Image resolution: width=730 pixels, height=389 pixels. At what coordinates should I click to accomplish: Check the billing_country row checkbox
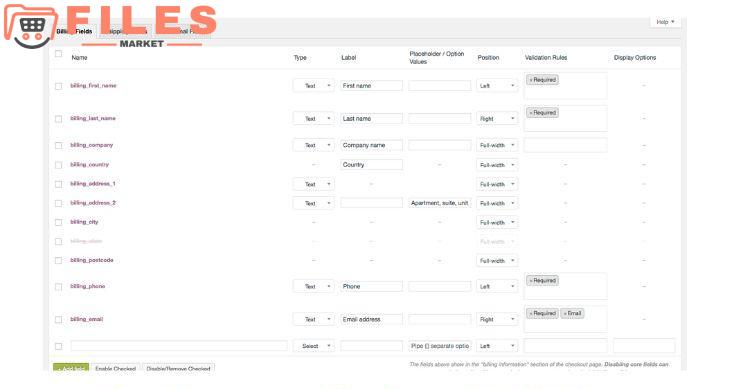click(58, 165)
